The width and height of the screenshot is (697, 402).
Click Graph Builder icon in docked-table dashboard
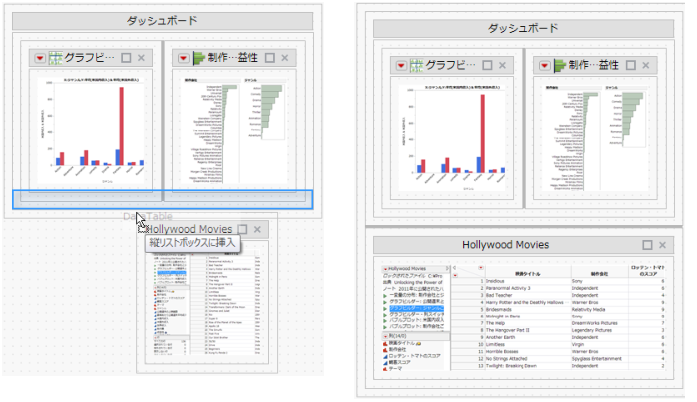[417, 66]
